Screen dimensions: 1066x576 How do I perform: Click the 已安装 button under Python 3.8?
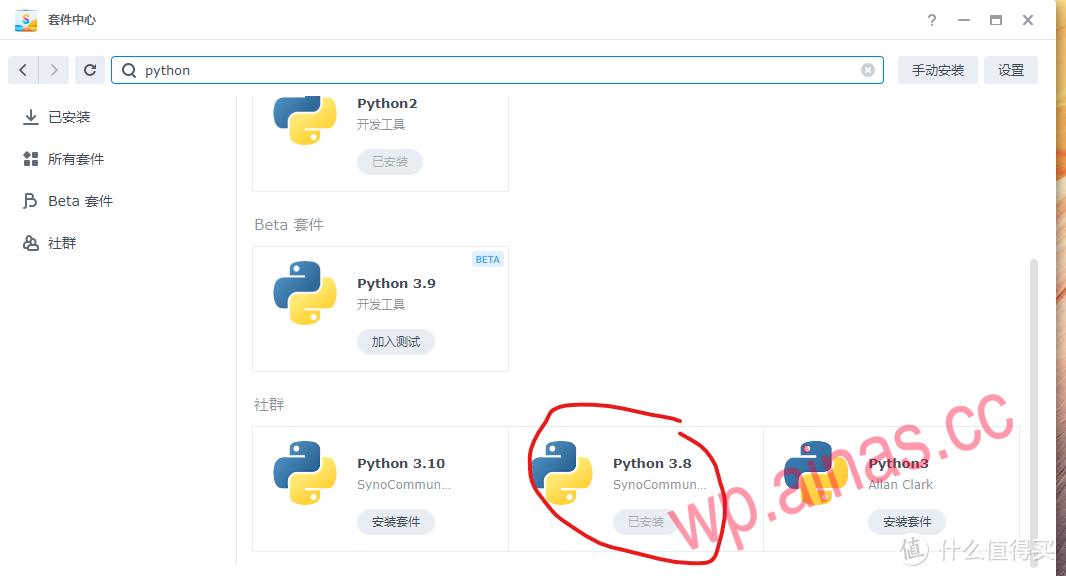[x=645, y=522]
